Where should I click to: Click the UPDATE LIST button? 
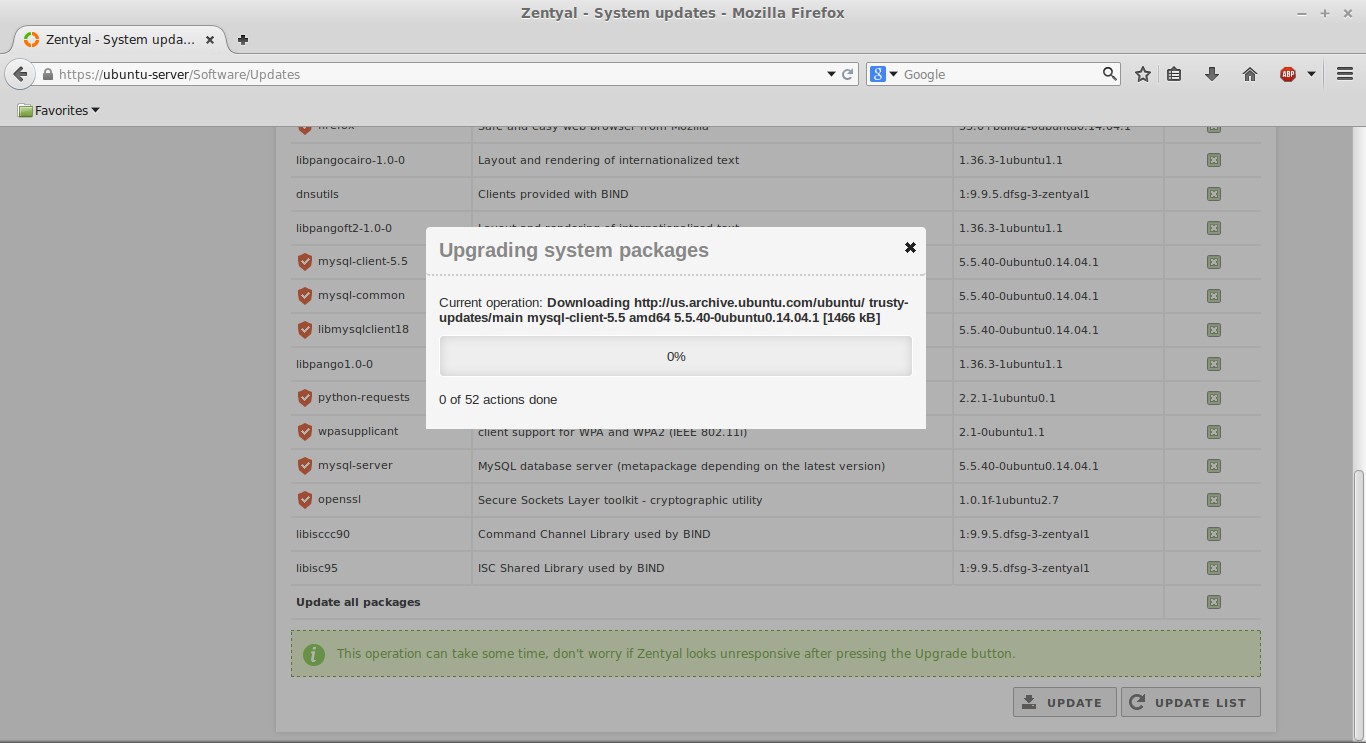coord(1191,702)
